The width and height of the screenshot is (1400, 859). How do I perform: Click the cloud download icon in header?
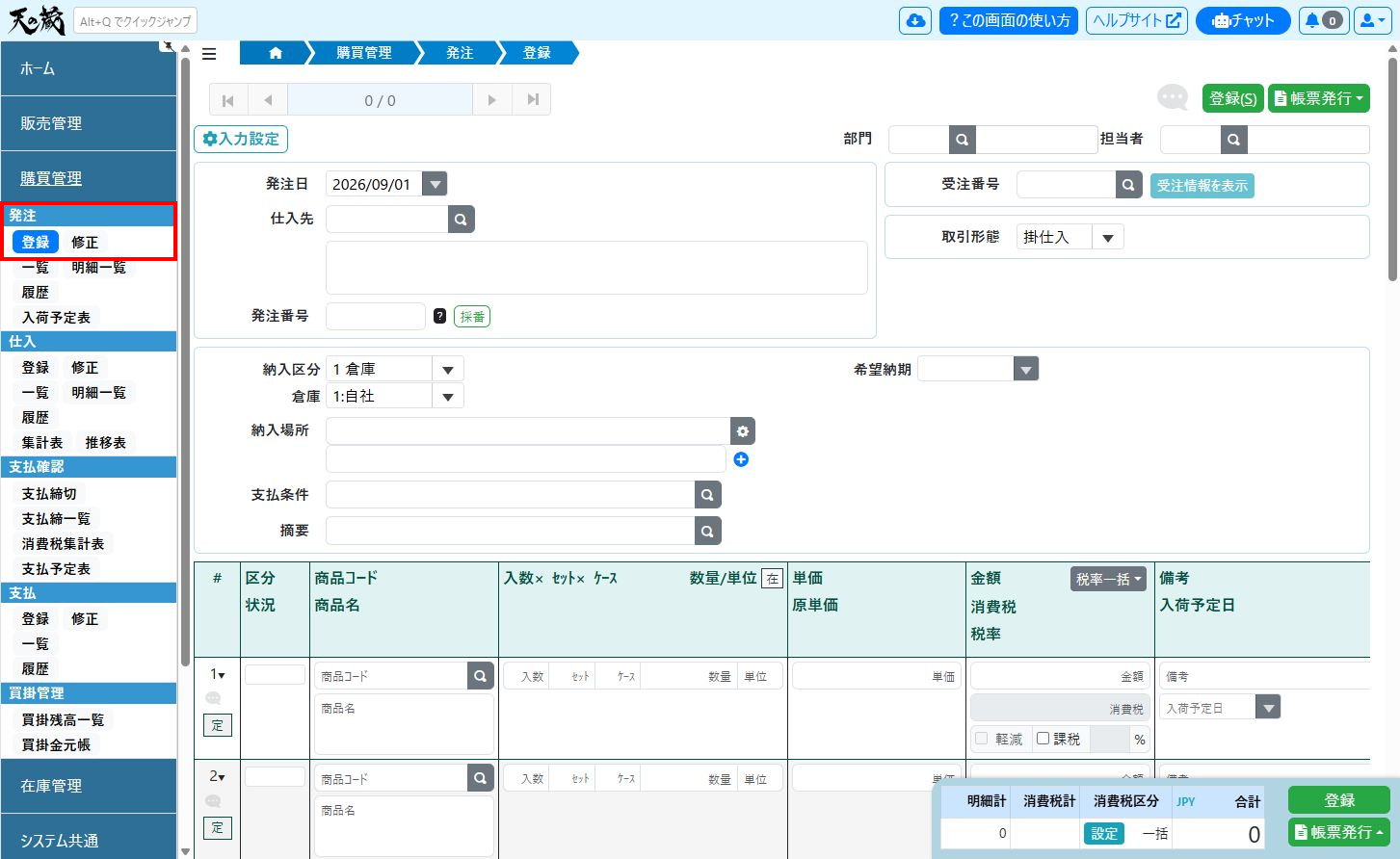coord(915,20)
